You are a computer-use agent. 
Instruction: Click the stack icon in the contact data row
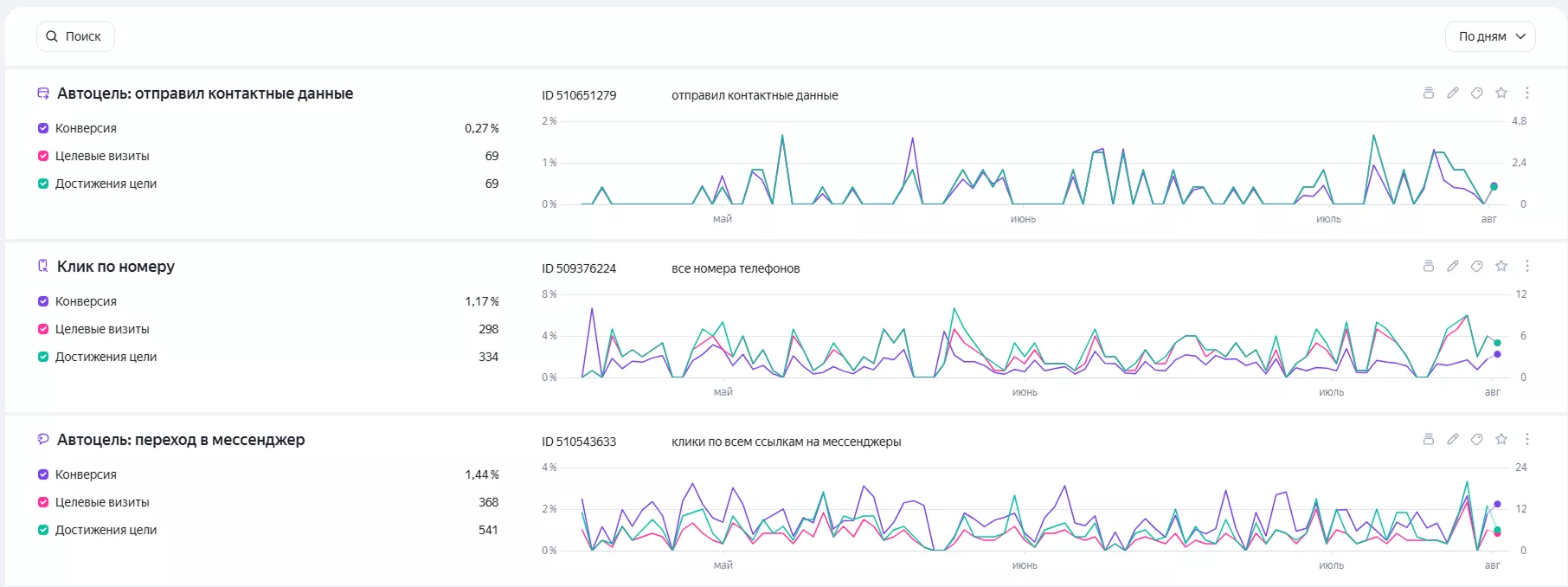1429,93
